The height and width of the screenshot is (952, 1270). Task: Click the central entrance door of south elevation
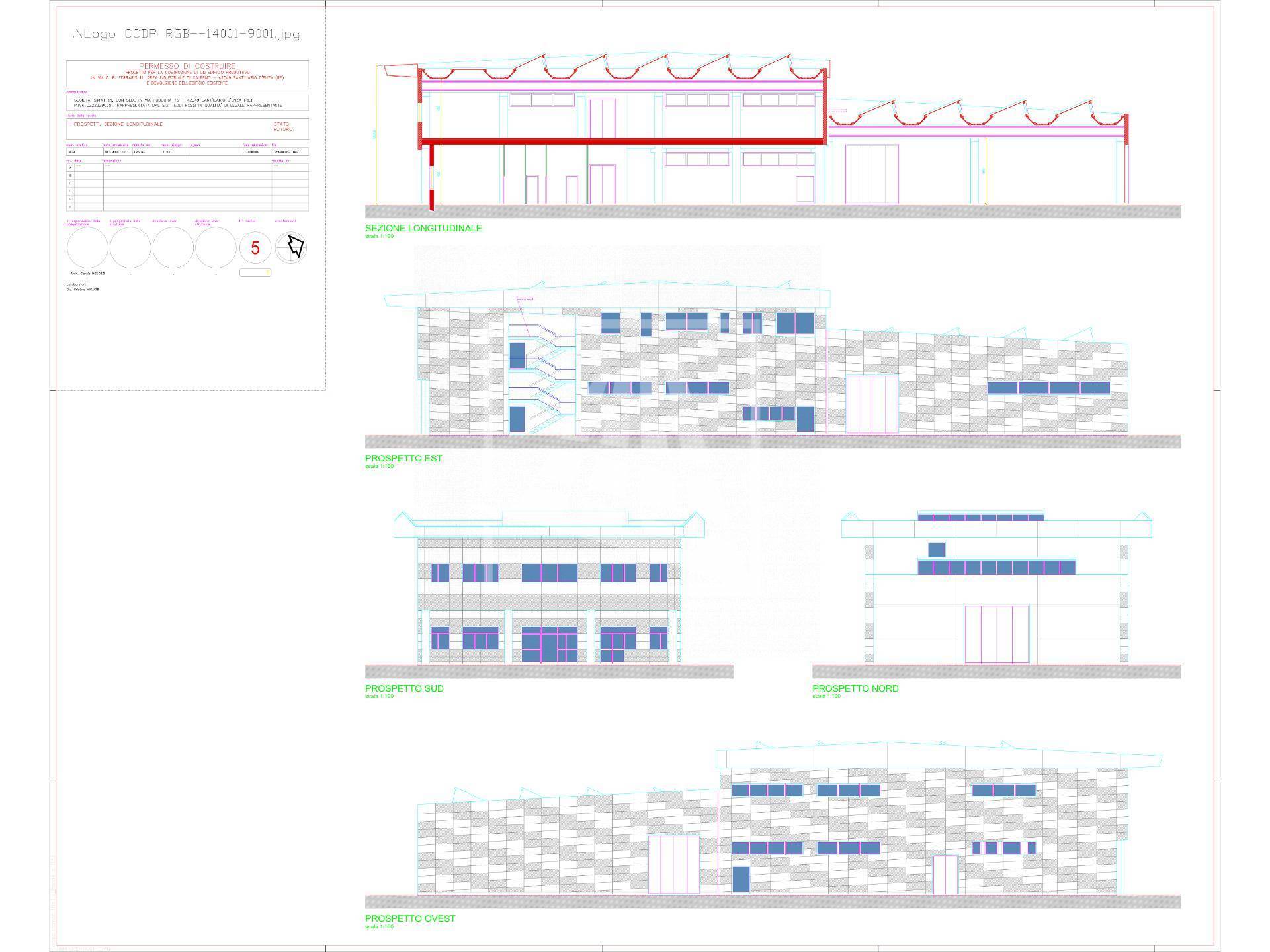[549, 647]
